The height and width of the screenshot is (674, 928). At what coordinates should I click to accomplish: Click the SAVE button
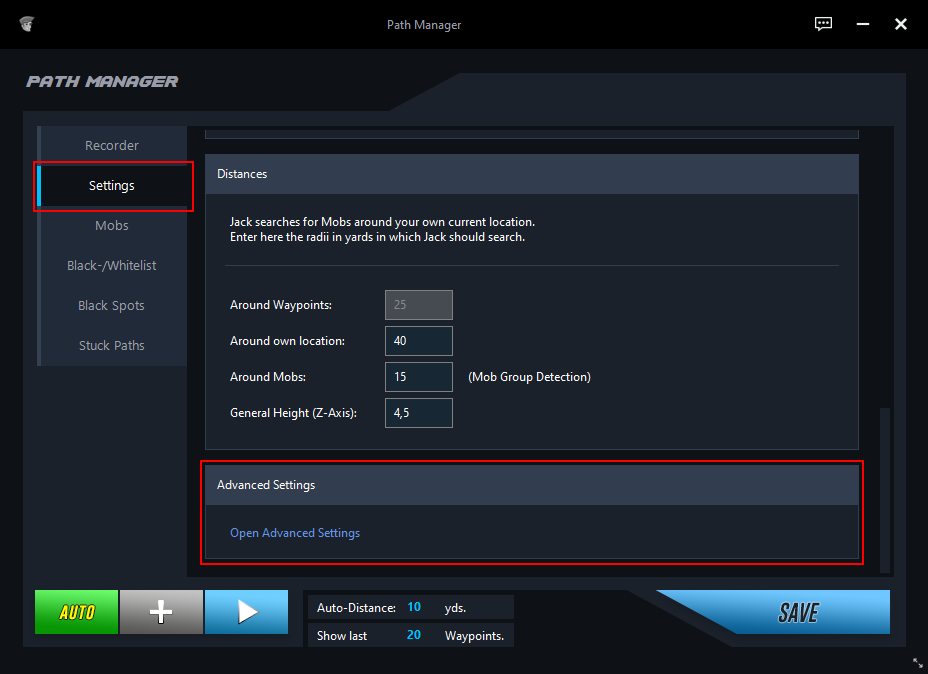click(798, 612)
